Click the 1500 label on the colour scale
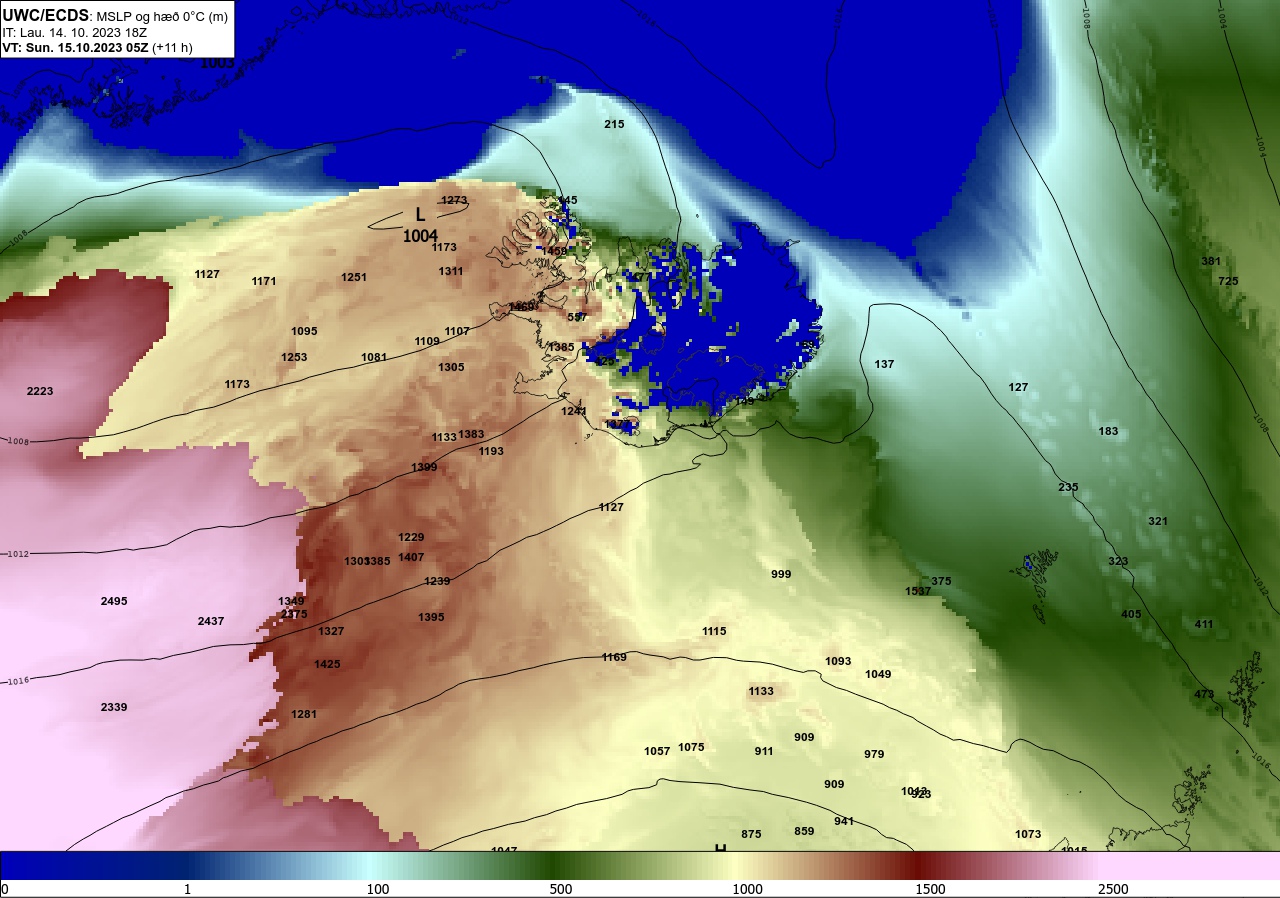Image resolution: width=1280 pixels, height=898 pixels. [x=930, y=890]
